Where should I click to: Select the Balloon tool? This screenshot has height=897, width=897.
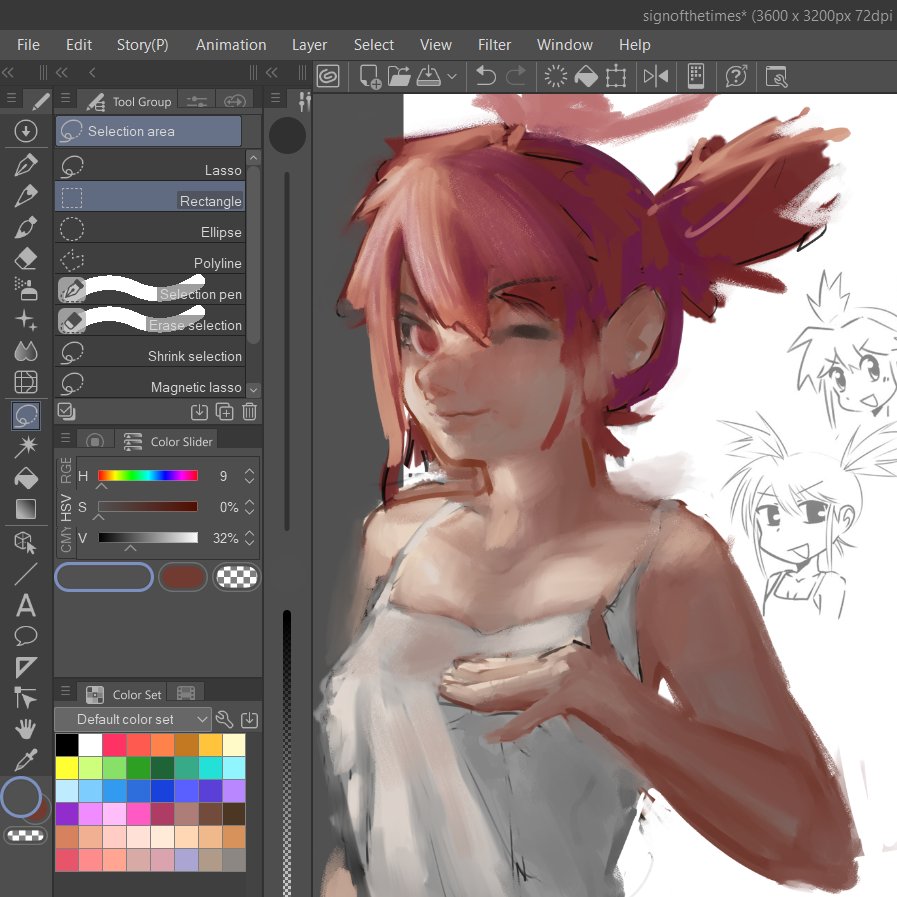(26, 636)
